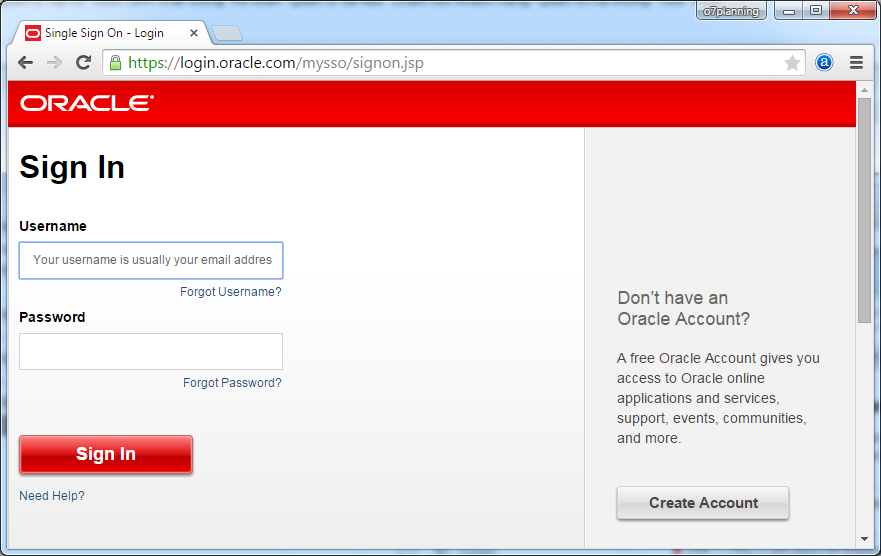Click the scroll up arrow
881x556 pixels.
(x=864, y=90)
